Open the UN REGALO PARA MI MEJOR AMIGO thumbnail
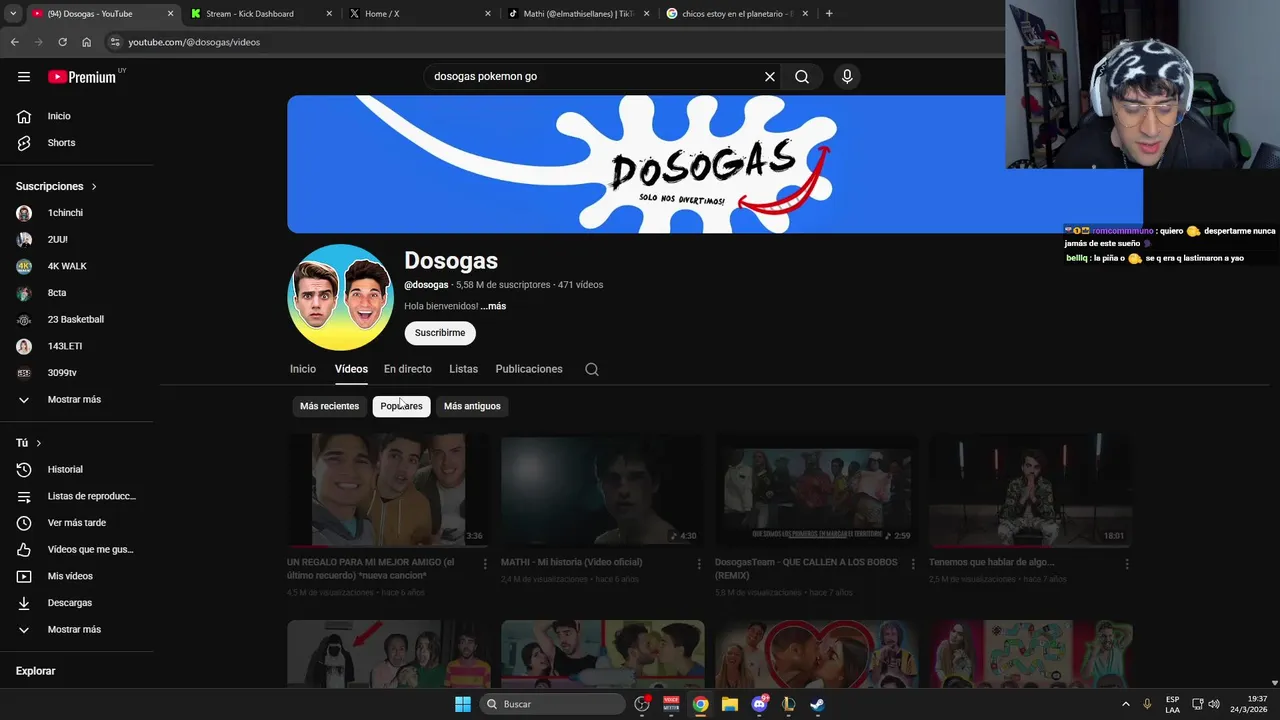The image size is (1280, 720). pos(389,490)
